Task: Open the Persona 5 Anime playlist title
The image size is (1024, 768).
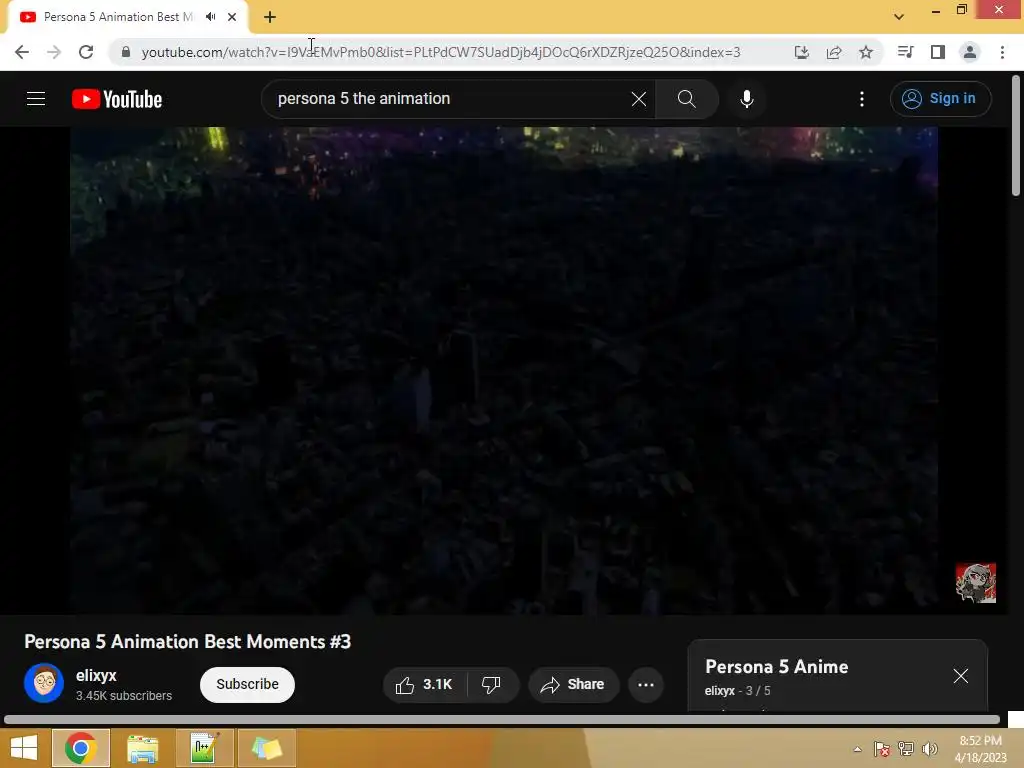Action: click(776, 667)
